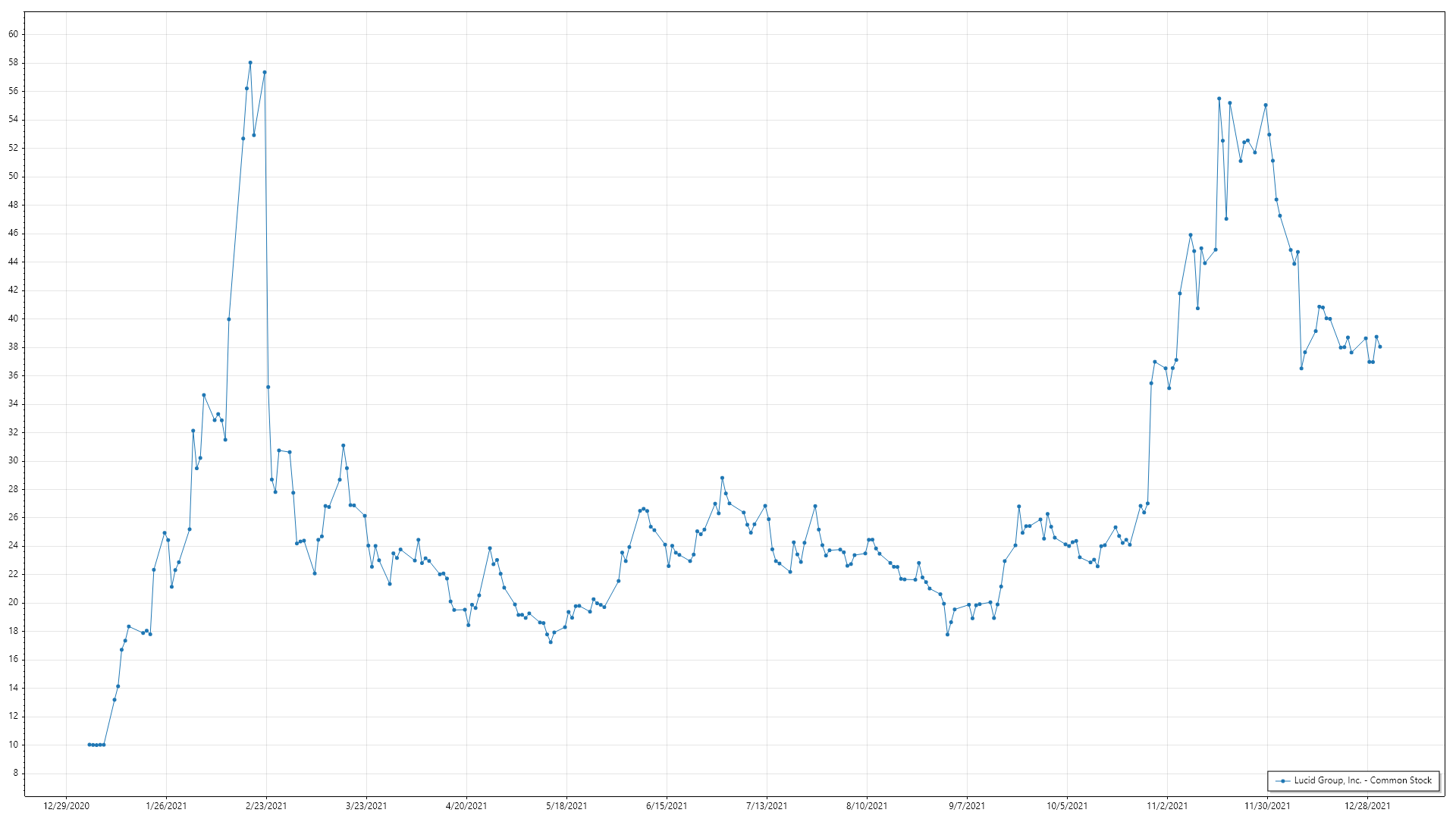Click the 9/7/2021 x-axis date label
Image resolution: width=1456 pixels, height=819 pixels.
(967, 805)
